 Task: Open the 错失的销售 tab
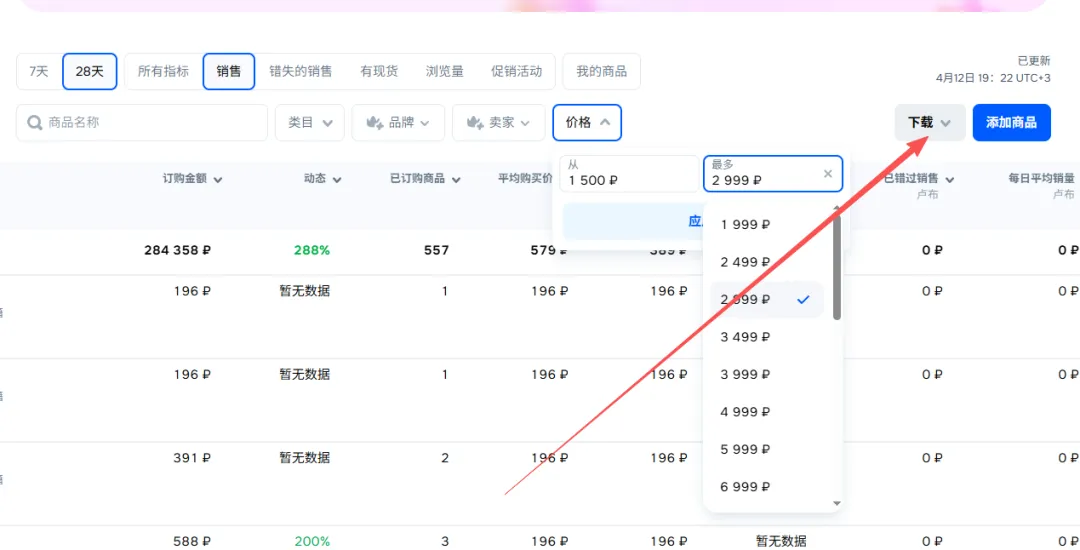[x=300, y=72]
